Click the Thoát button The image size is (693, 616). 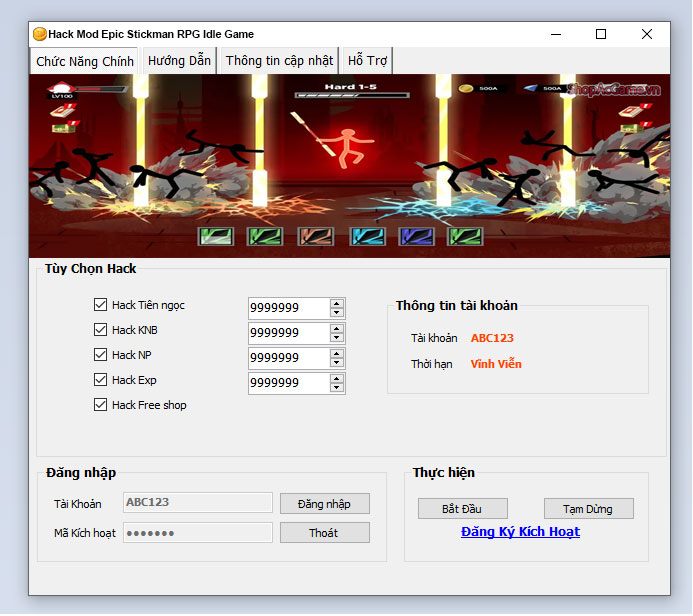coord(325,533)
